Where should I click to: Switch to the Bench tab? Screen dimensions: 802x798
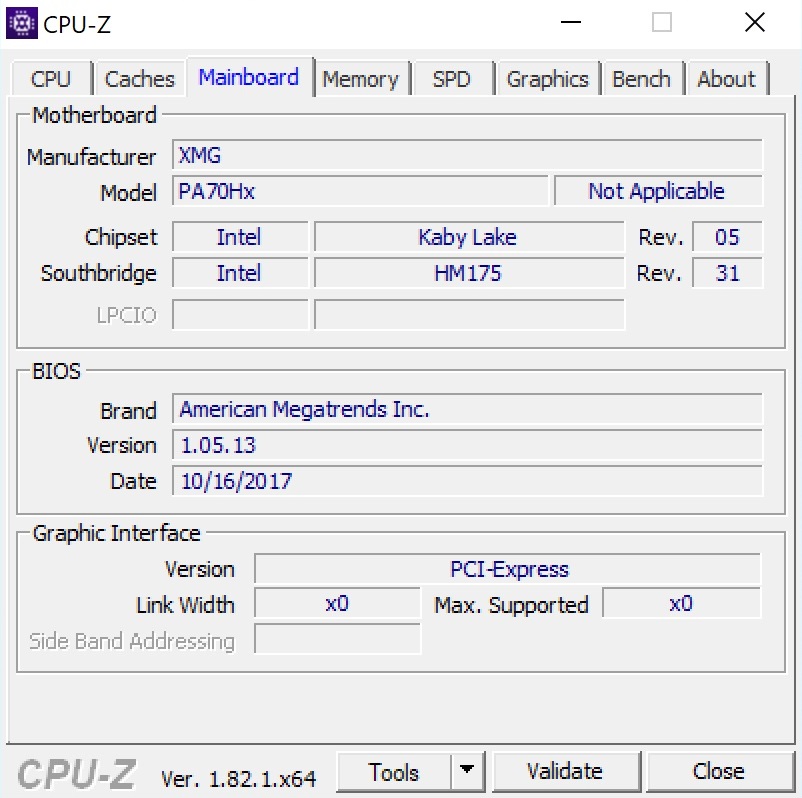pyautogui.click(x=642, y=79)
